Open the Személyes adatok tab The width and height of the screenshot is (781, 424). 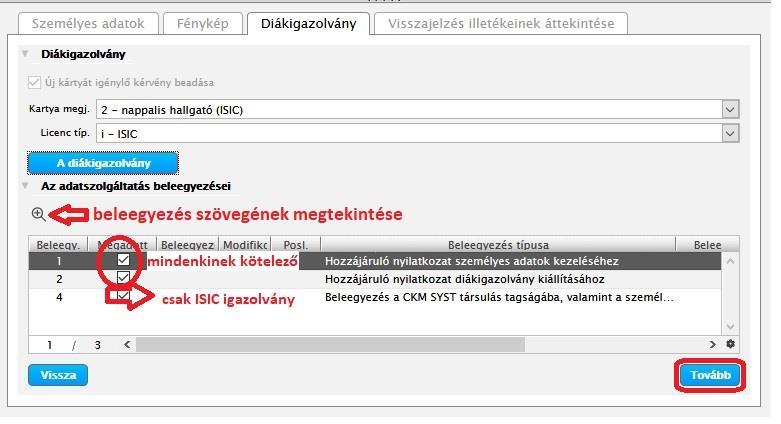(88, 23)
